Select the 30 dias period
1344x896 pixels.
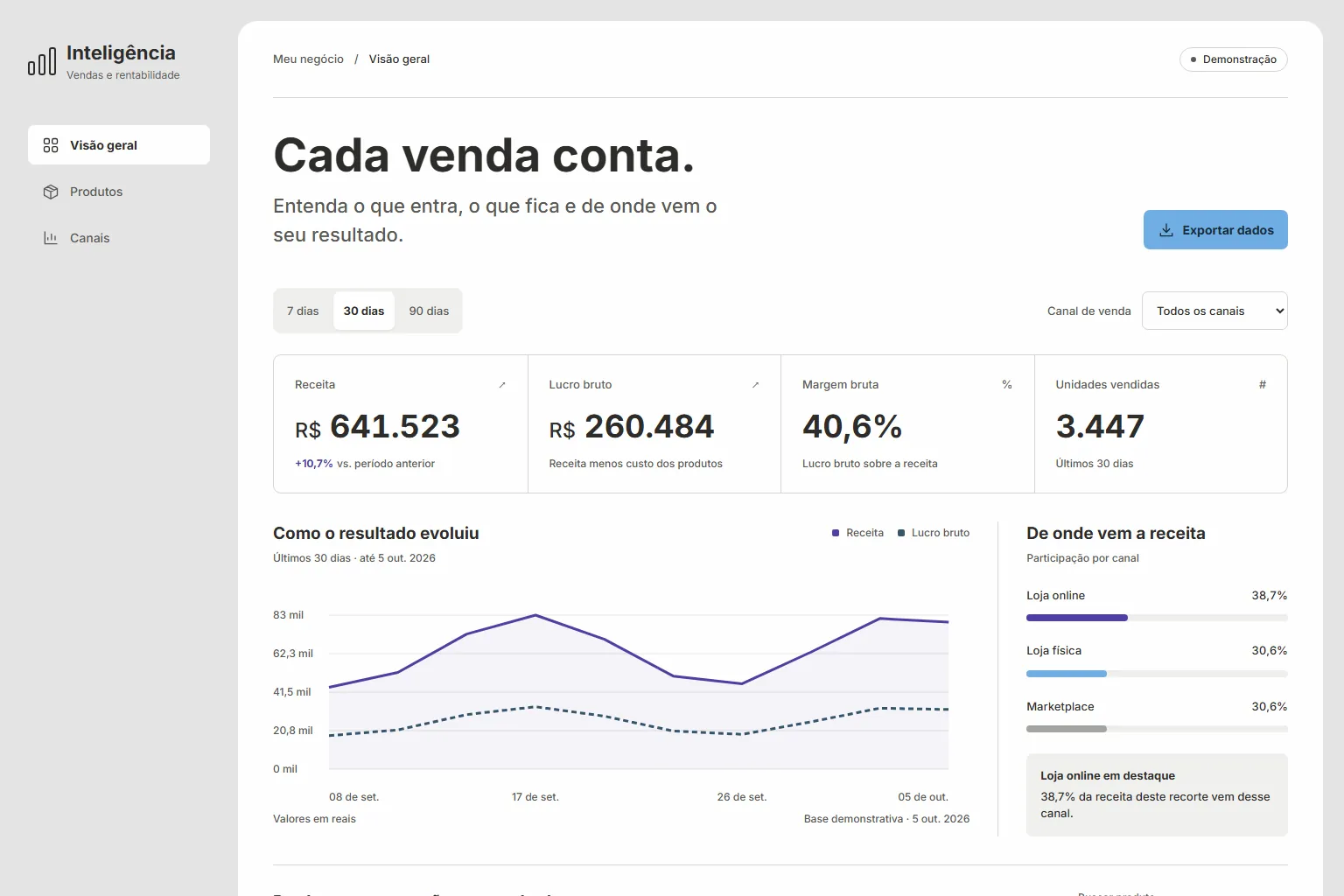coord(364,311)
